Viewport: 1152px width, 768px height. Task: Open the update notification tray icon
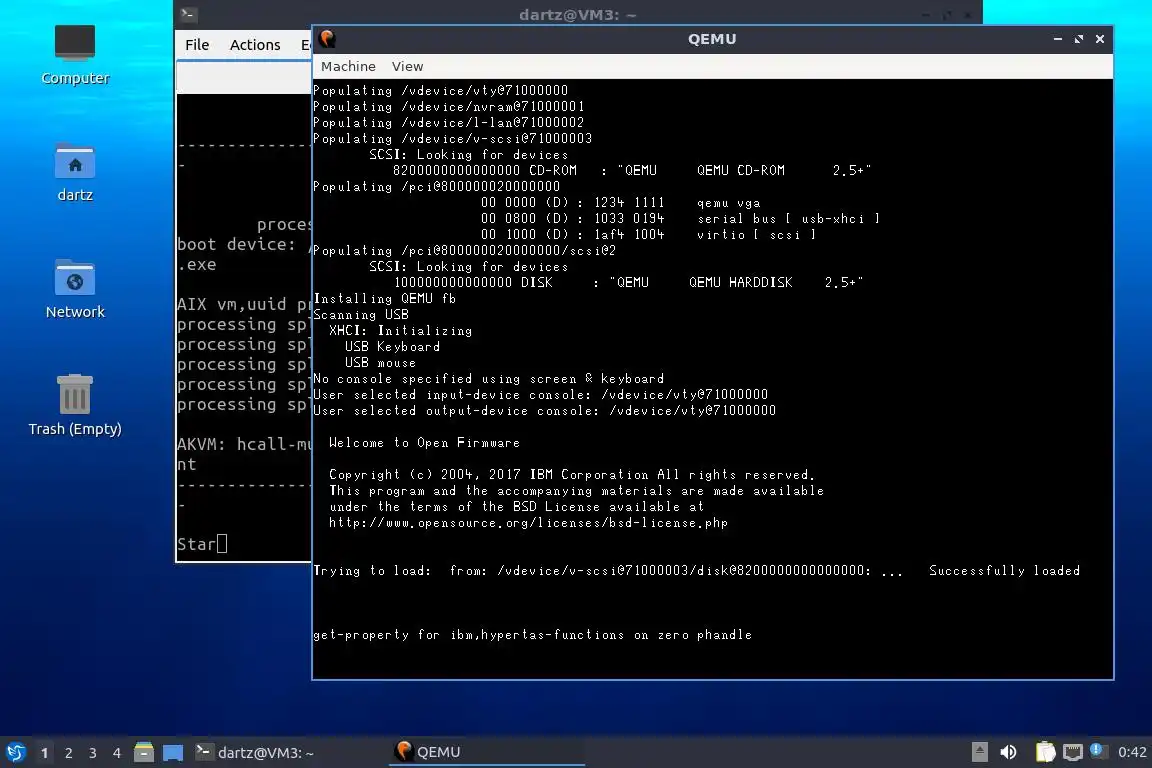pyautogui.click(x=1097, y=750)
